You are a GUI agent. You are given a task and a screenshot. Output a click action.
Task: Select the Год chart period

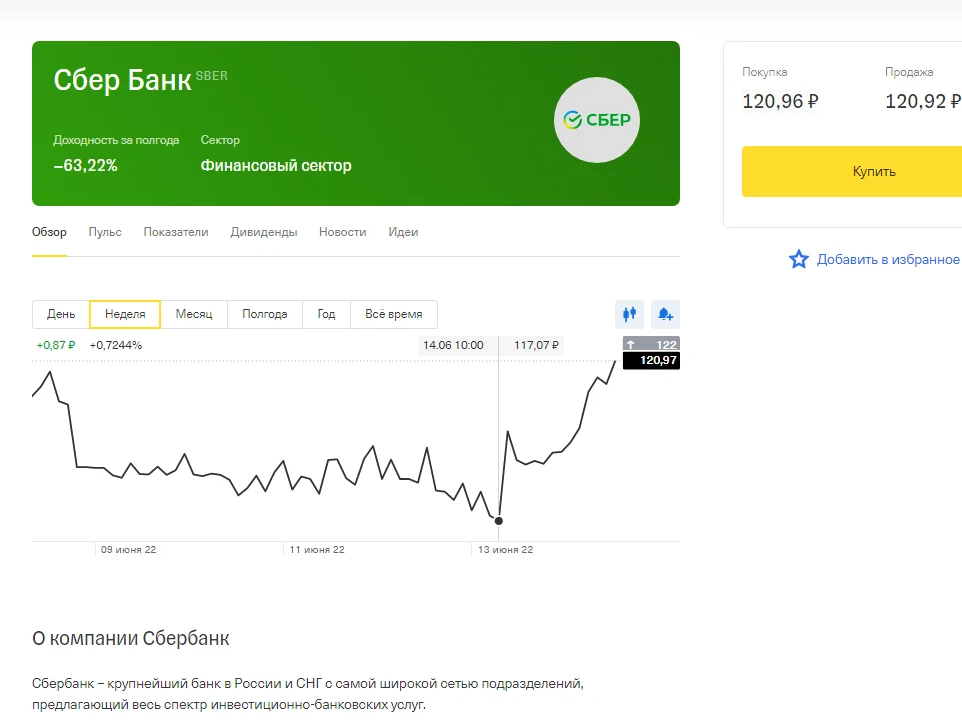(x=326, y=314)
